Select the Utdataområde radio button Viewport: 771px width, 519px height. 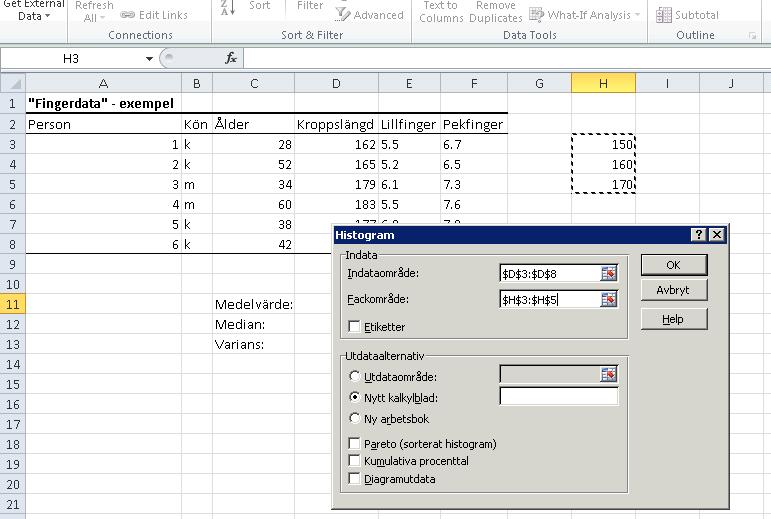coord(354,376)
